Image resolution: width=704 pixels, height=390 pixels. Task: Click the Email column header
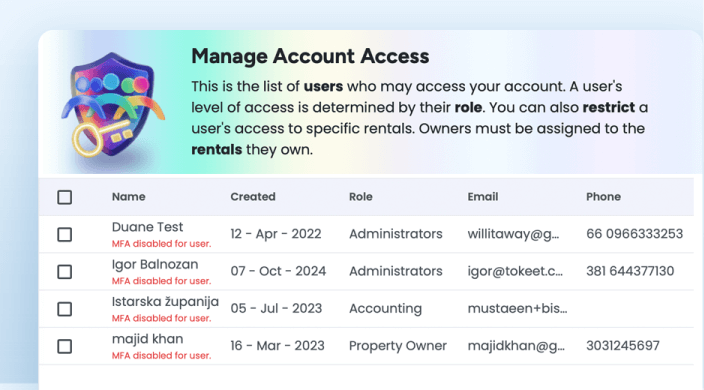(483, 197)
